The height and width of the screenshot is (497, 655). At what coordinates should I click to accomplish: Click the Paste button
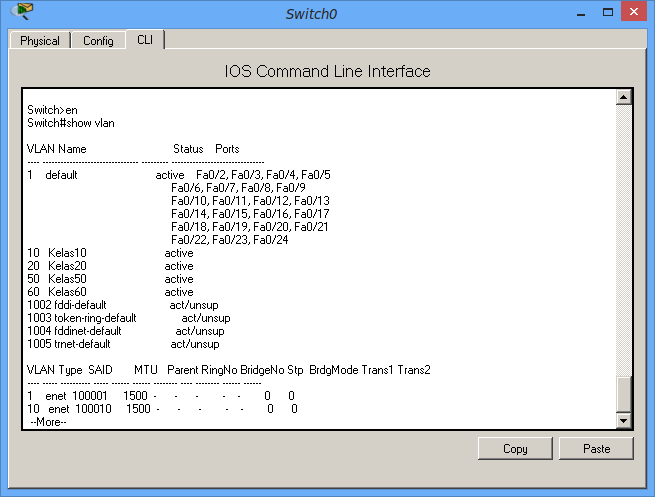[x=596, y=449]
